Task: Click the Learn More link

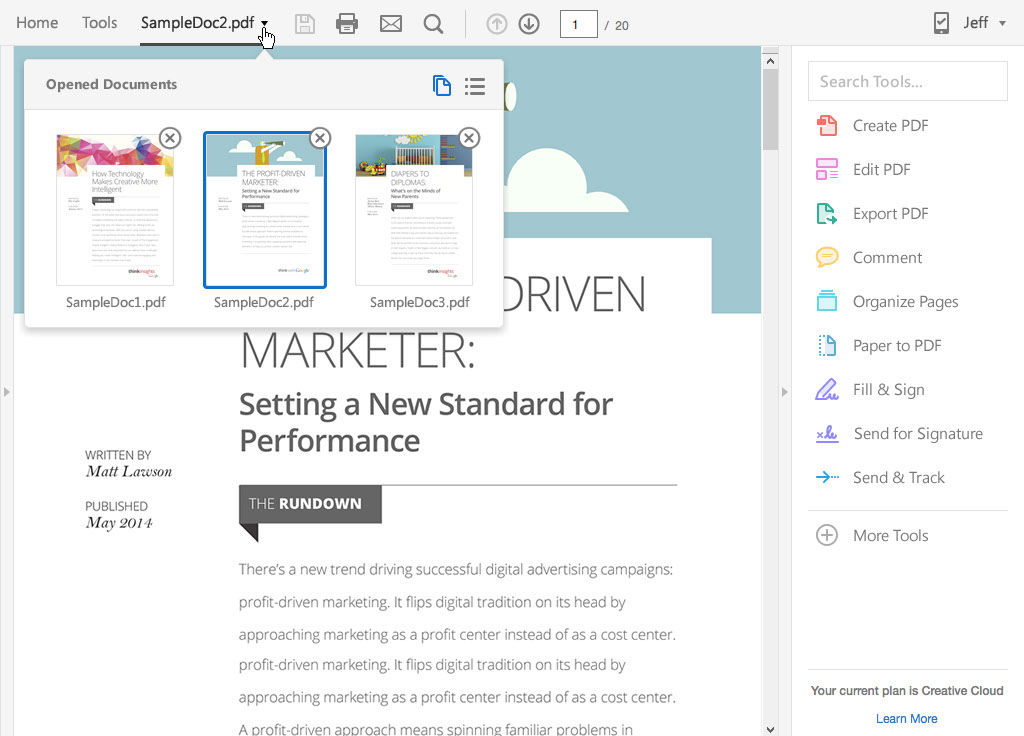Action: (906, 718)
